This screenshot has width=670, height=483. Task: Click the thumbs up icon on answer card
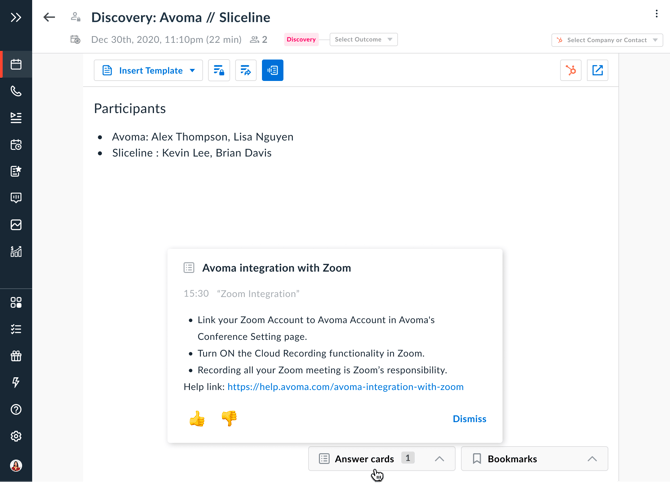coord(197,419)
